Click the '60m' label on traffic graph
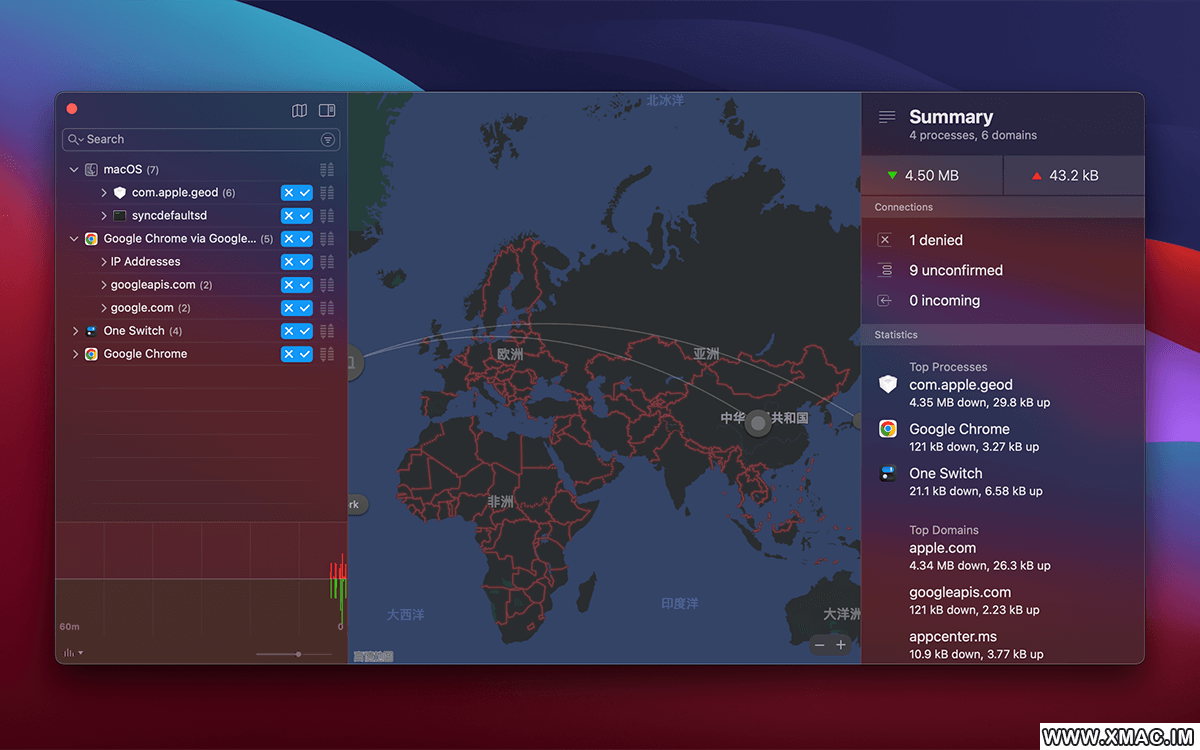The height and width of the screenshot is (750, 1200). (69, 627)
